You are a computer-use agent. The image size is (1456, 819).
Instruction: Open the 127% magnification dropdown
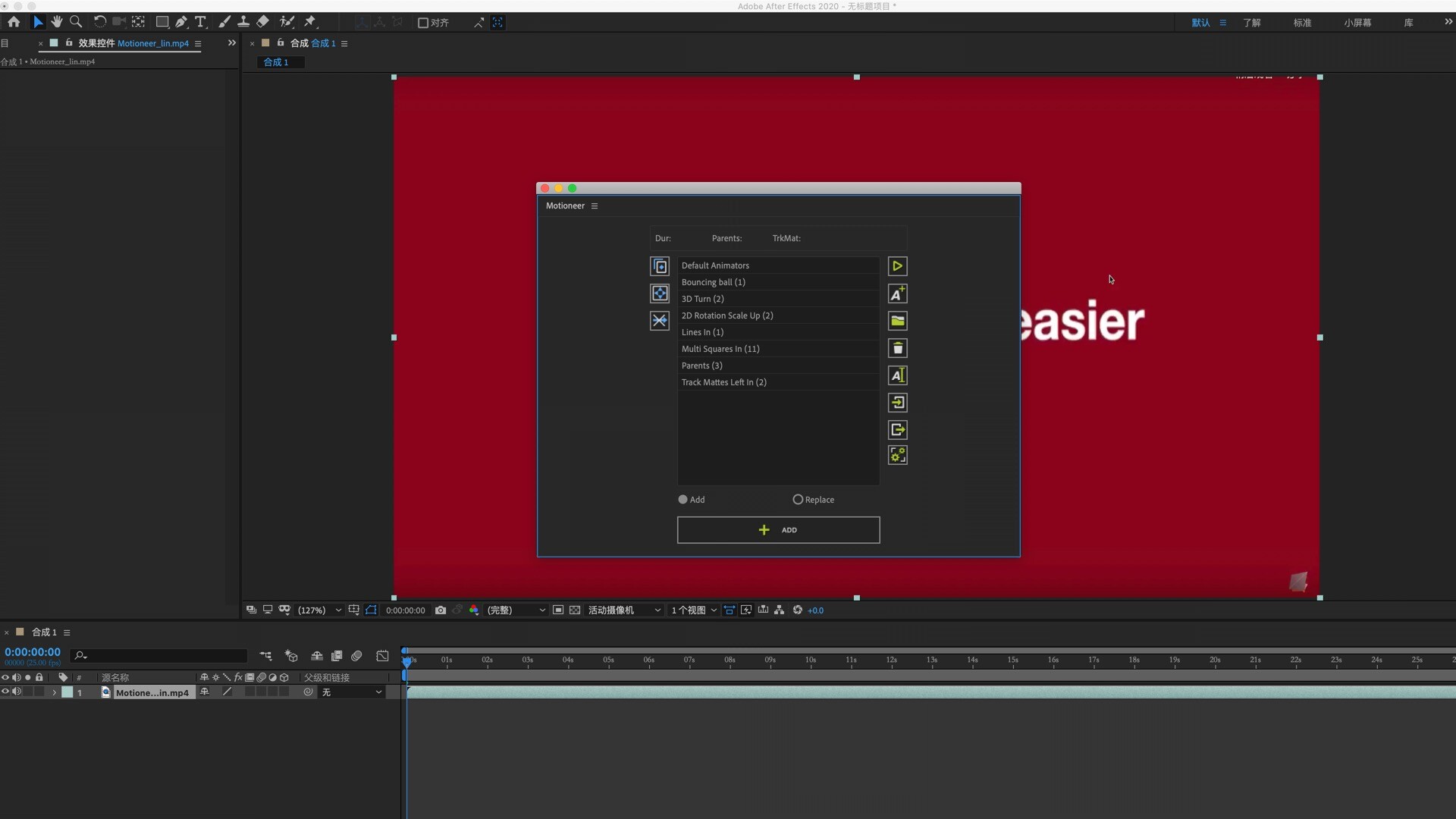[x=319, y=610]
